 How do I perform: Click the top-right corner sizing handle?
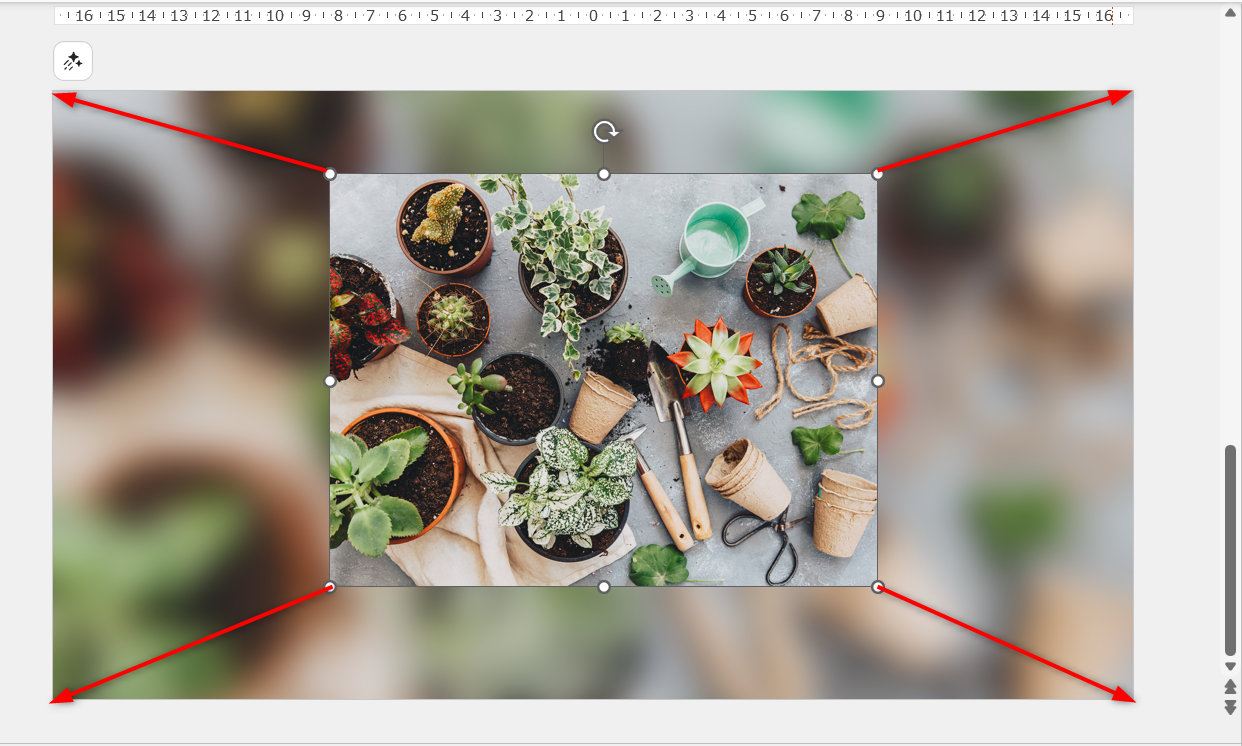pyautogui.click(x=878, y=174)
